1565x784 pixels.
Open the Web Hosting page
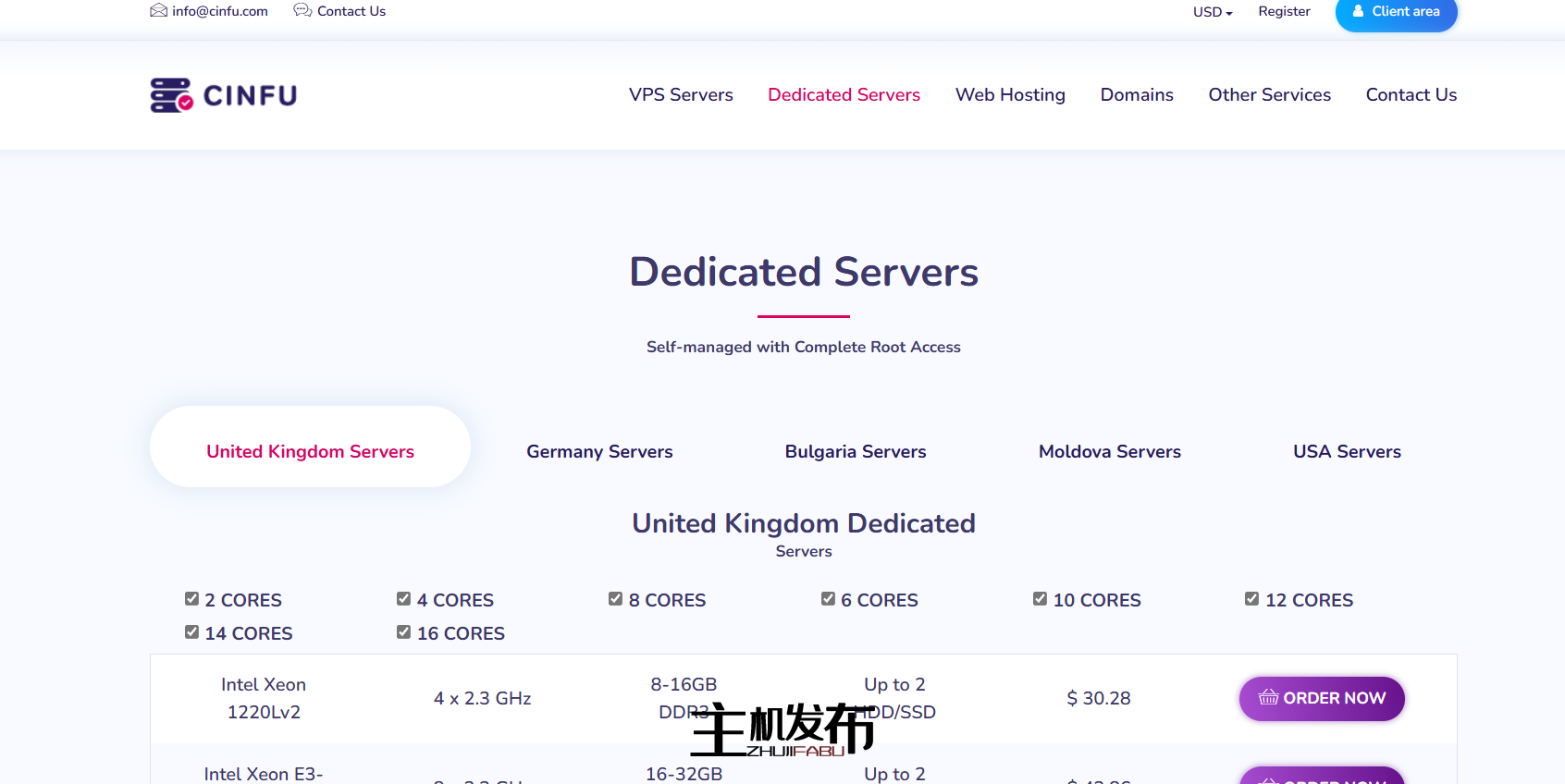click(1010, 95)
